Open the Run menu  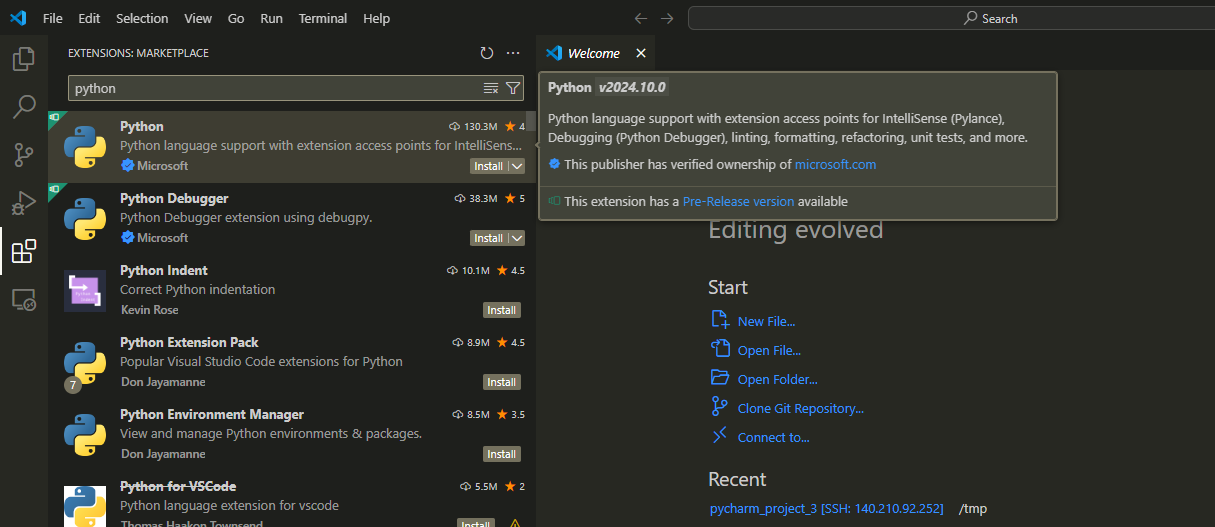[271, 18]
